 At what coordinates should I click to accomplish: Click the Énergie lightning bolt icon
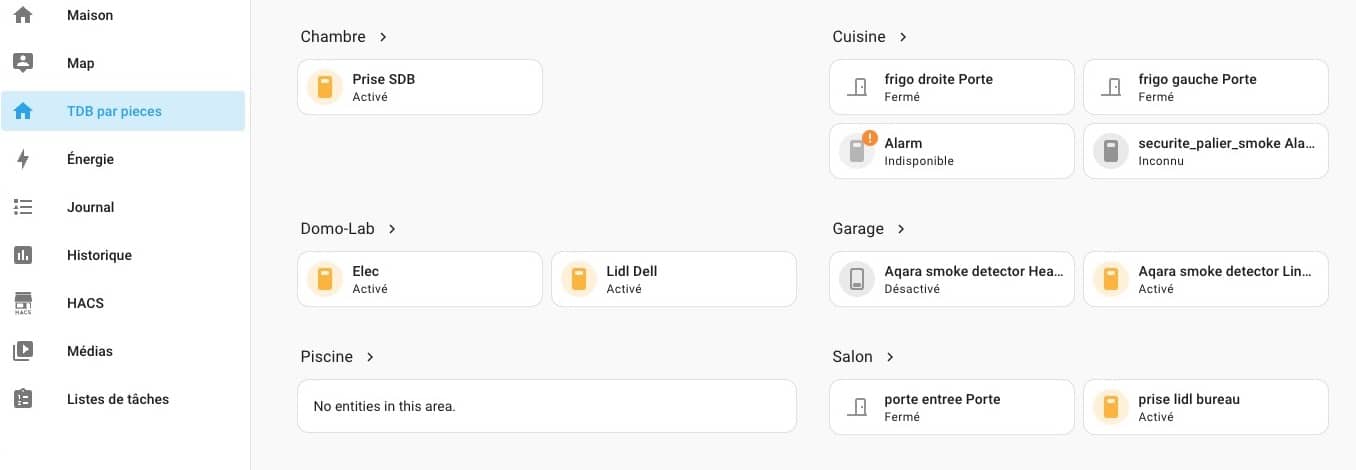point(23,159)
